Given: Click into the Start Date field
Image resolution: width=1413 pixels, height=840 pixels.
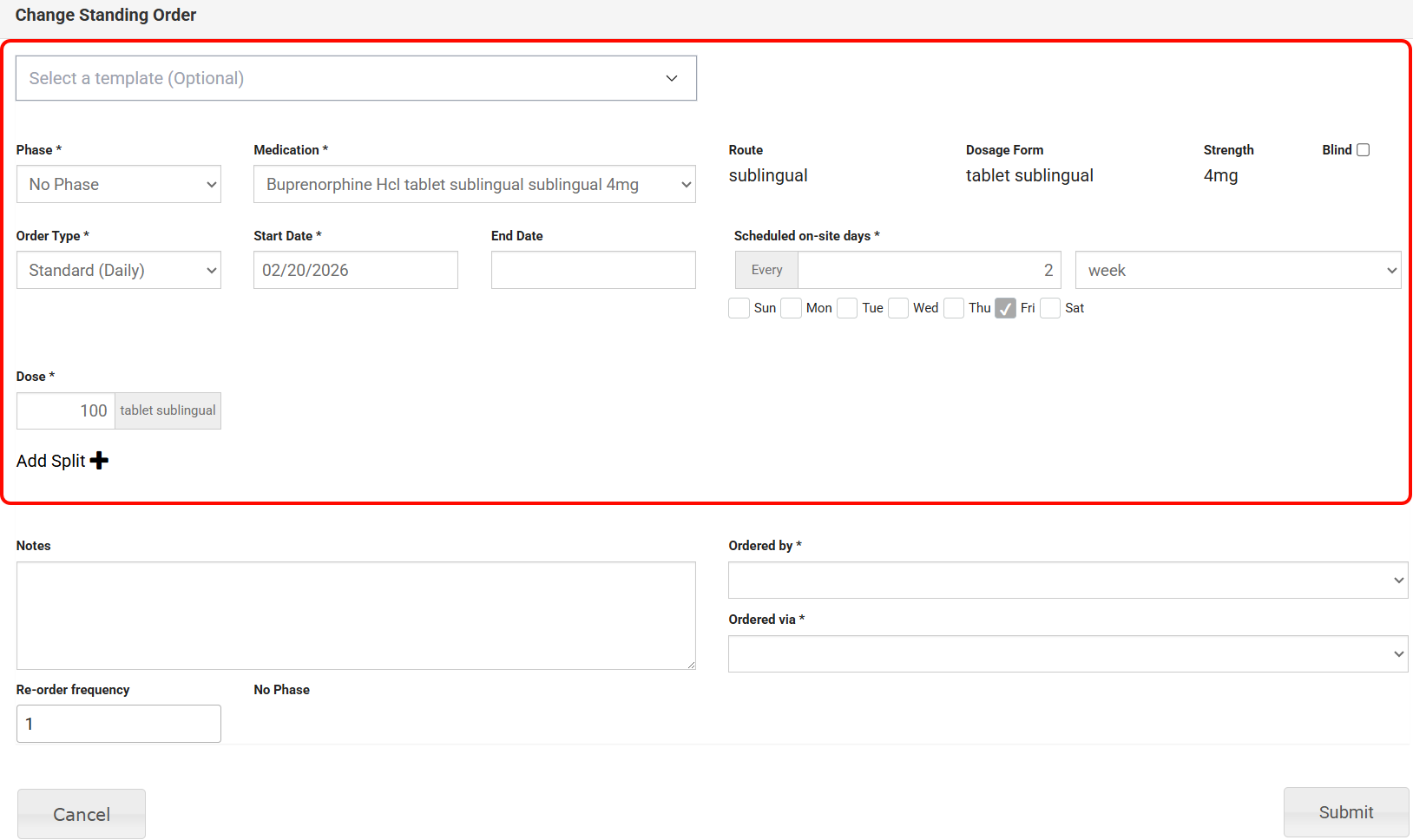Looking at the screenshot, I should [x=355, y=271].
